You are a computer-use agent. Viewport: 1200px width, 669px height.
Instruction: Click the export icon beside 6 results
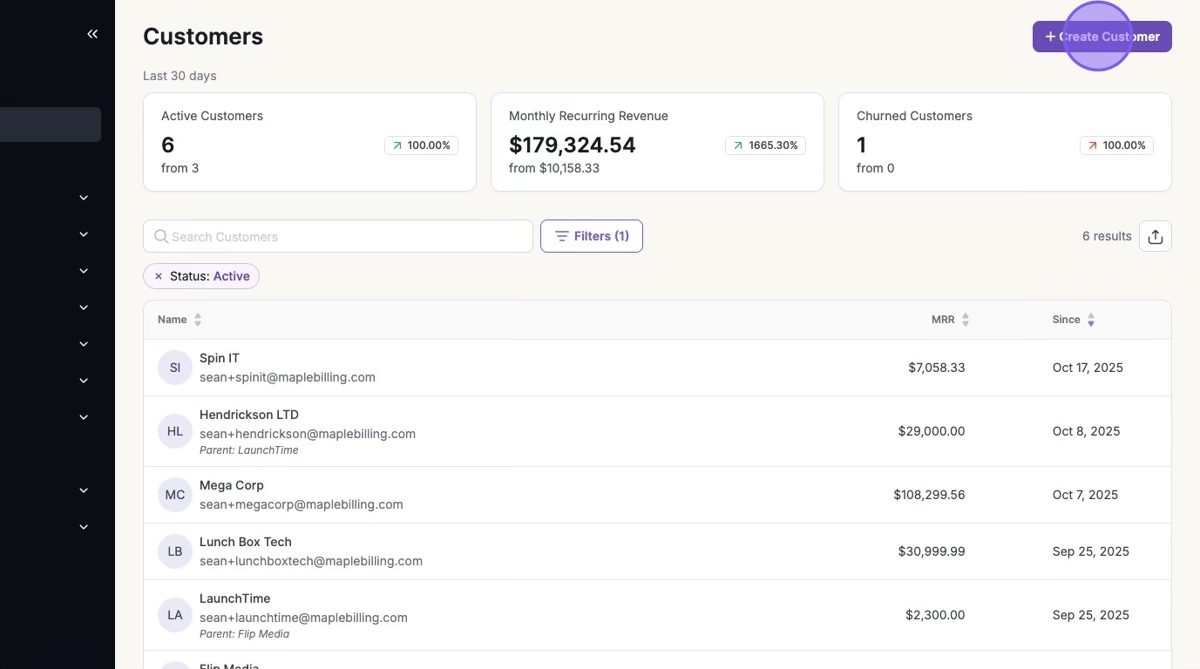pyautogui.click(x=1155, y=236)
